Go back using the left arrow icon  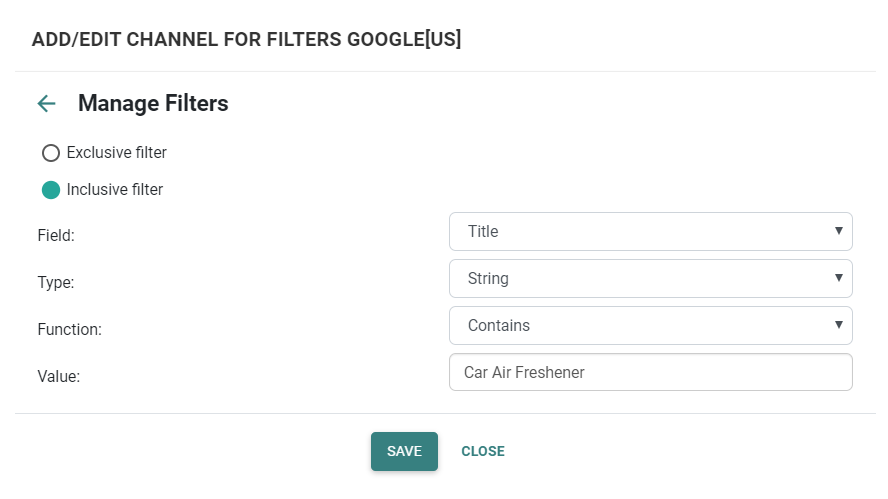(46, 103)
